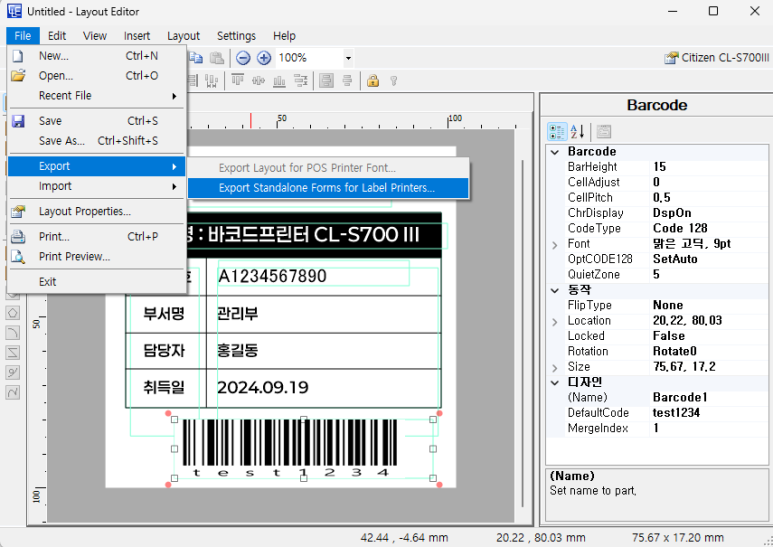Click the 2024.09.19 date text on label
This screenshot has height=547, width=773.
click(x=263, y=388)
